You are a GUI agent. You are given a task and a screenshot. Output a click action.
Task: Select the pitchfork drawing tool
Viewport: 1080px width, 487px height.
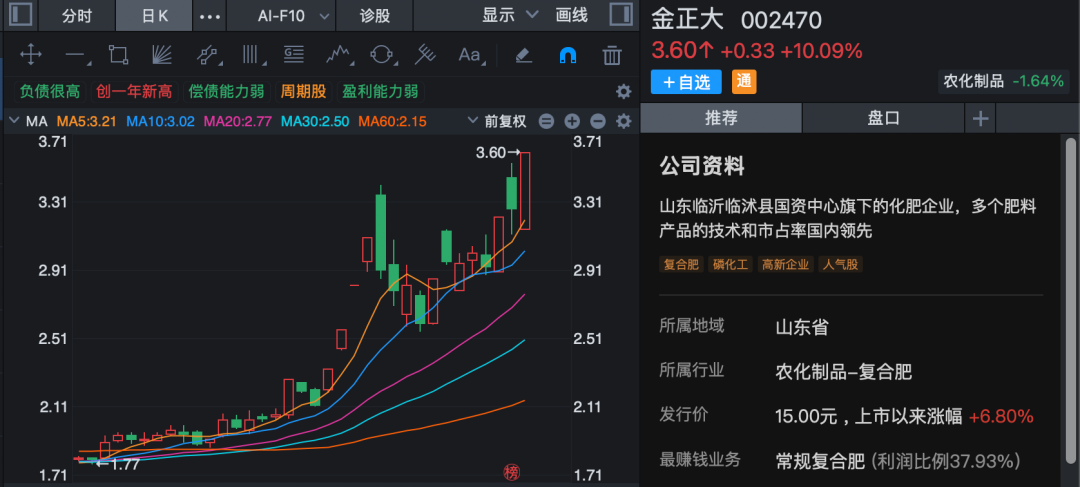pos(426,54)
